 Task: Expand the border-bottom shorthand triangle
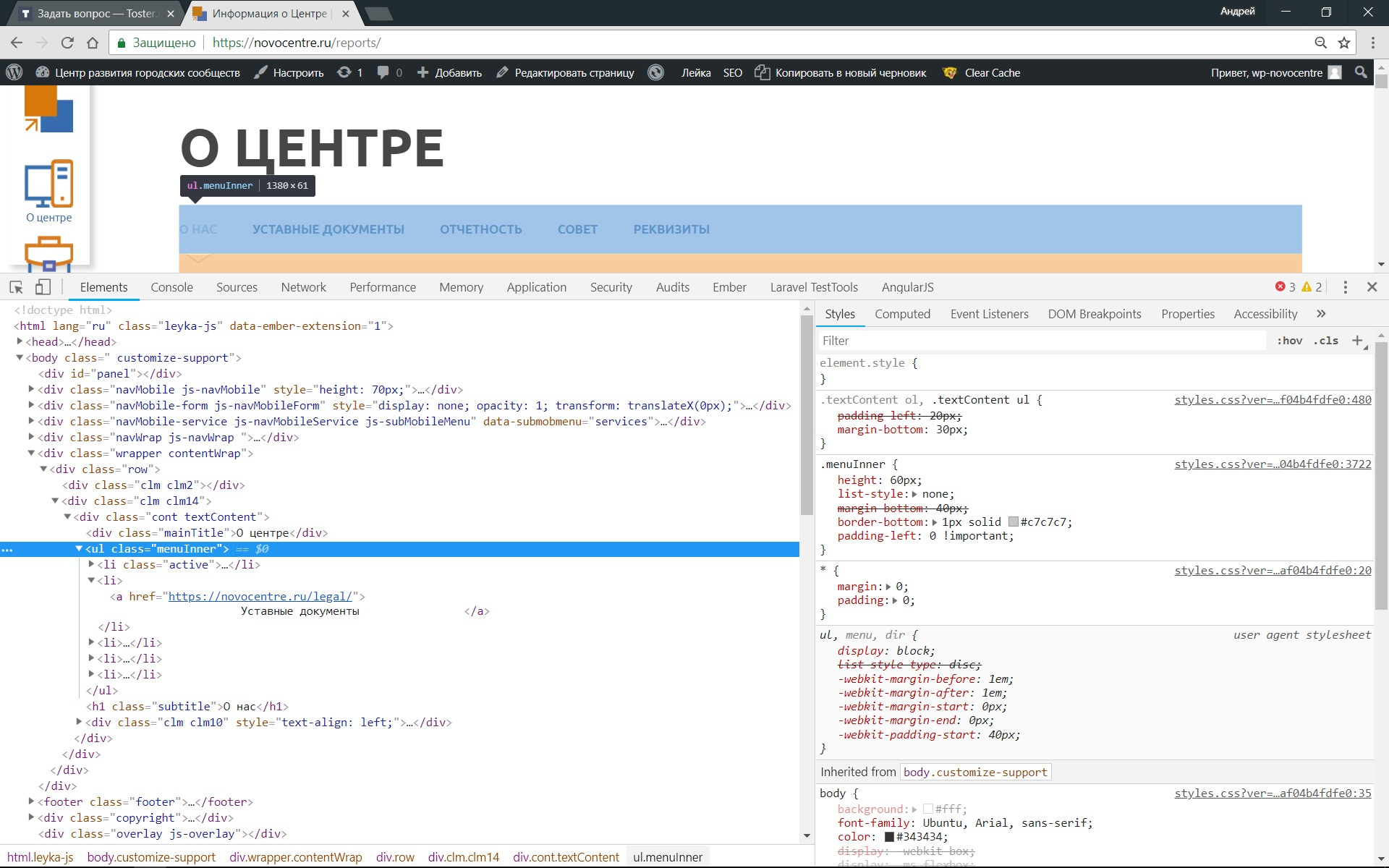935,522
